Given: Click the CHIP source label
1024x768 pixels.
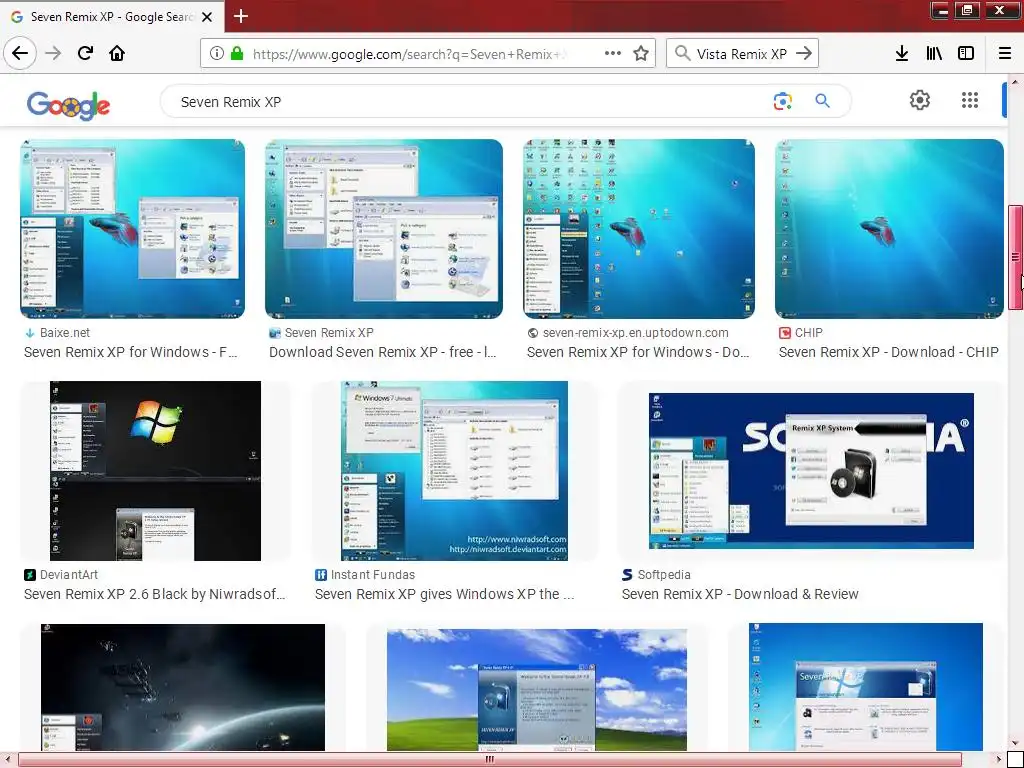Looking at the screenshot, I should 808,332.
